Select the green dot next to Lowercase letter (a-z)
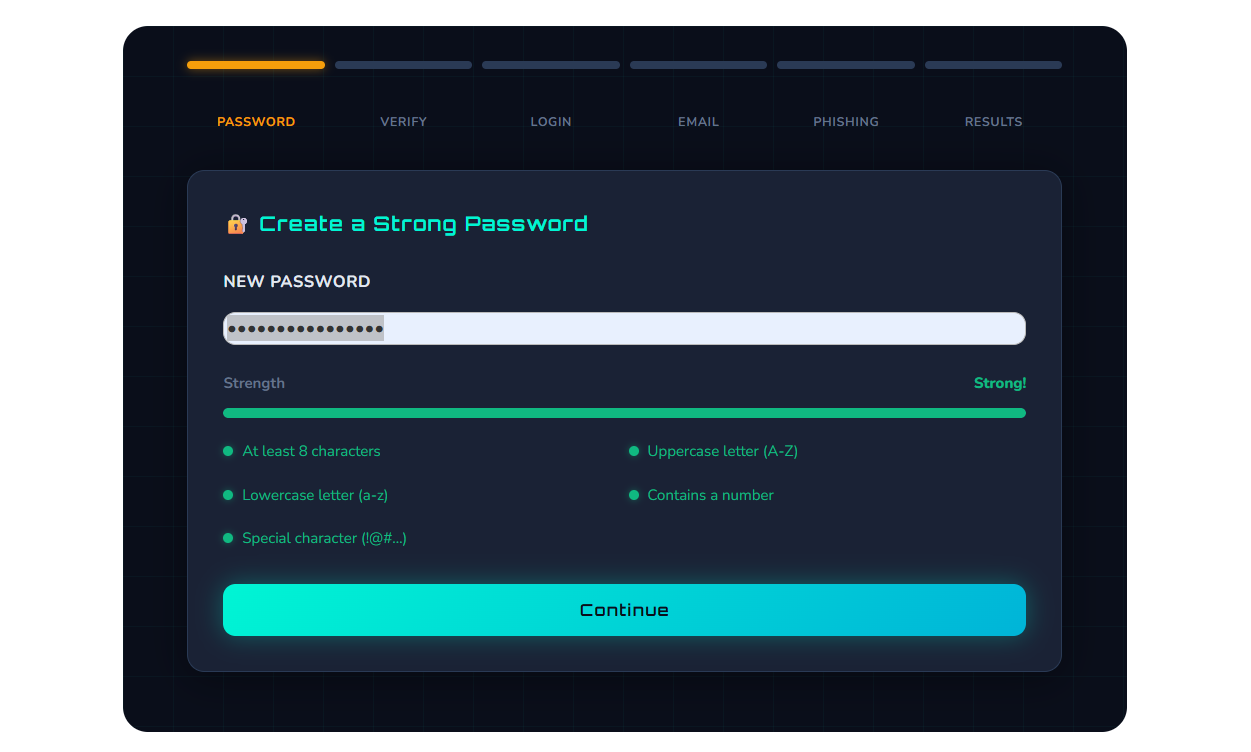 [x=228, y=495]
